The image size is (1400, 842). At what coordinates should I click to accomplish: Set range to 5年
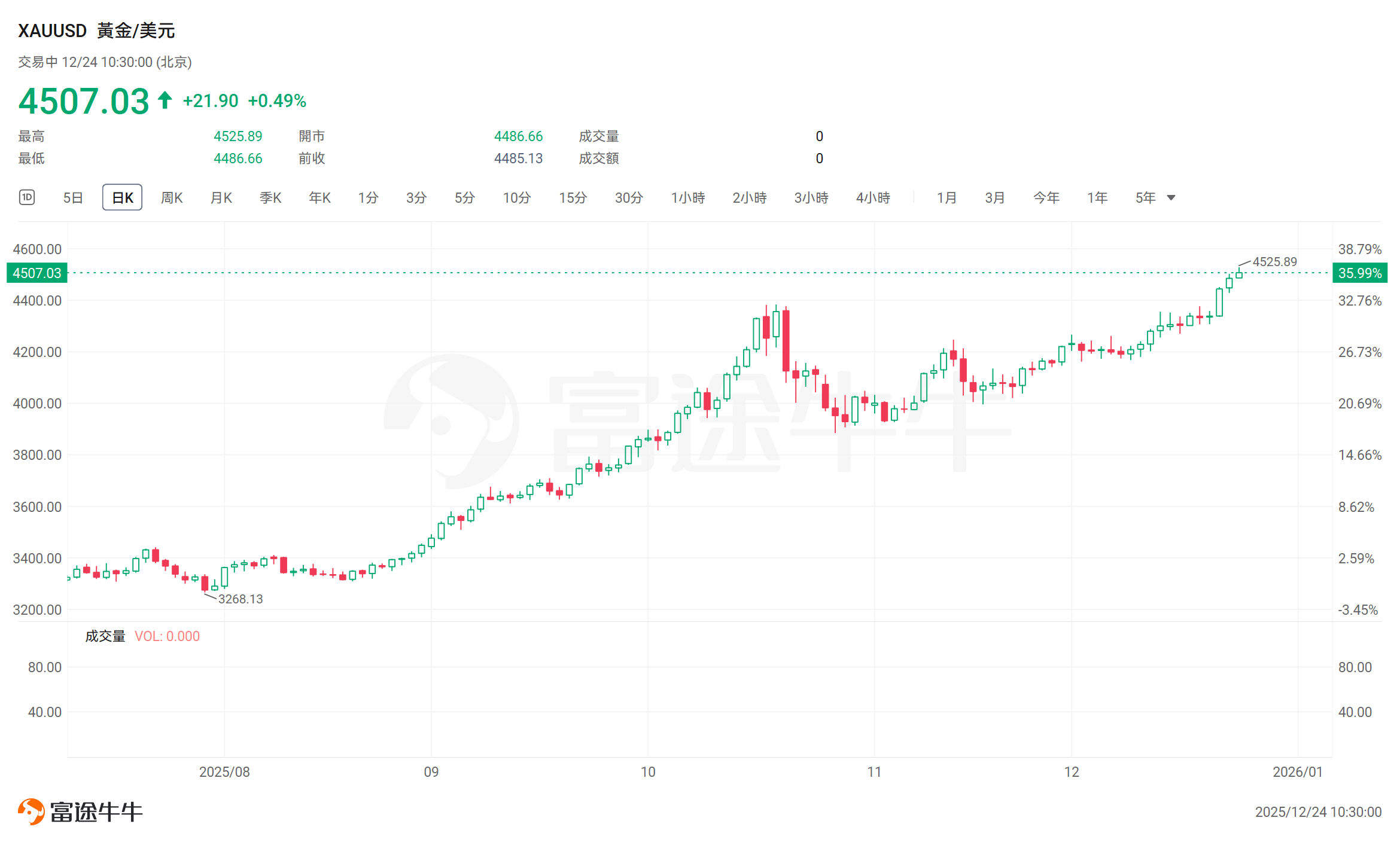coord(1145,197)
